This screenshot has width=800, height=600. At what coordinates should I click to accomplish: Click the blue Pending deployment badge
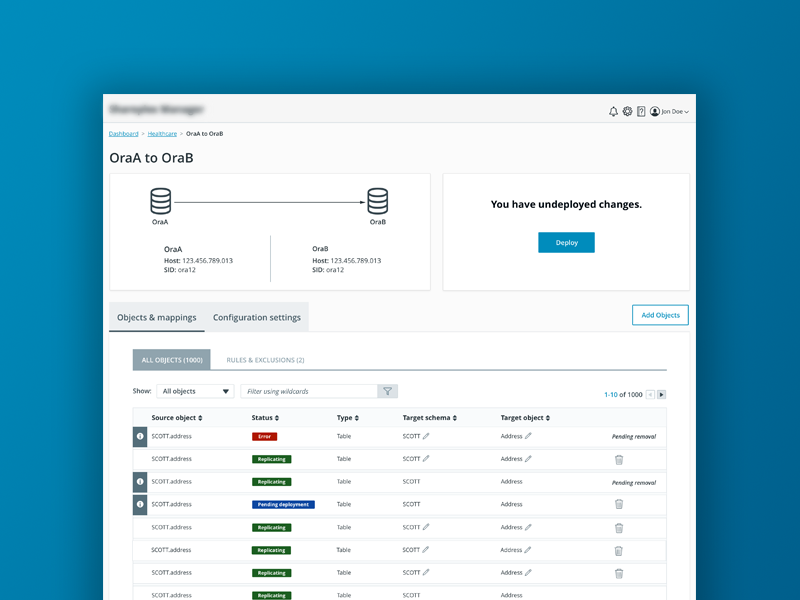(x=283, y=505)
